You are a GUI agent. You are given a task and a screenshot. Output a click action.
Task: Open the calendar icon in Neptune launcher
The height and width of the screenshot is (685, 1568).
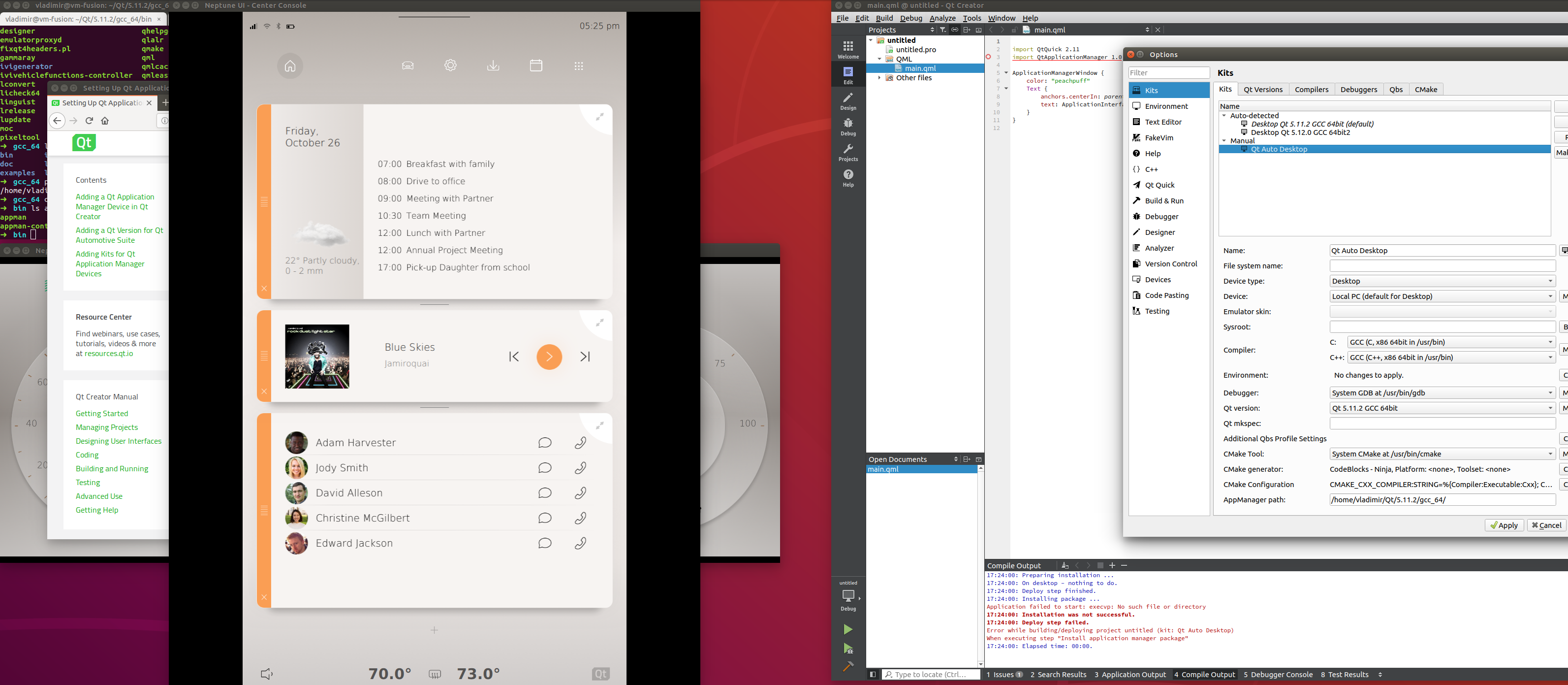[535, 66]
